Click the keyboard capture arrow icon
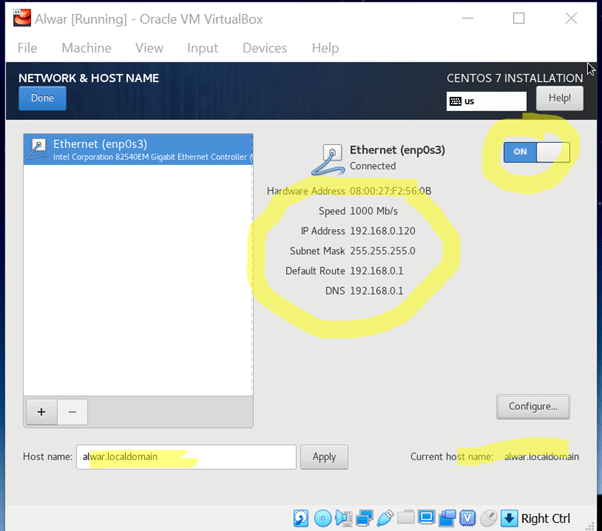602x531 pixels. point(508,518)
